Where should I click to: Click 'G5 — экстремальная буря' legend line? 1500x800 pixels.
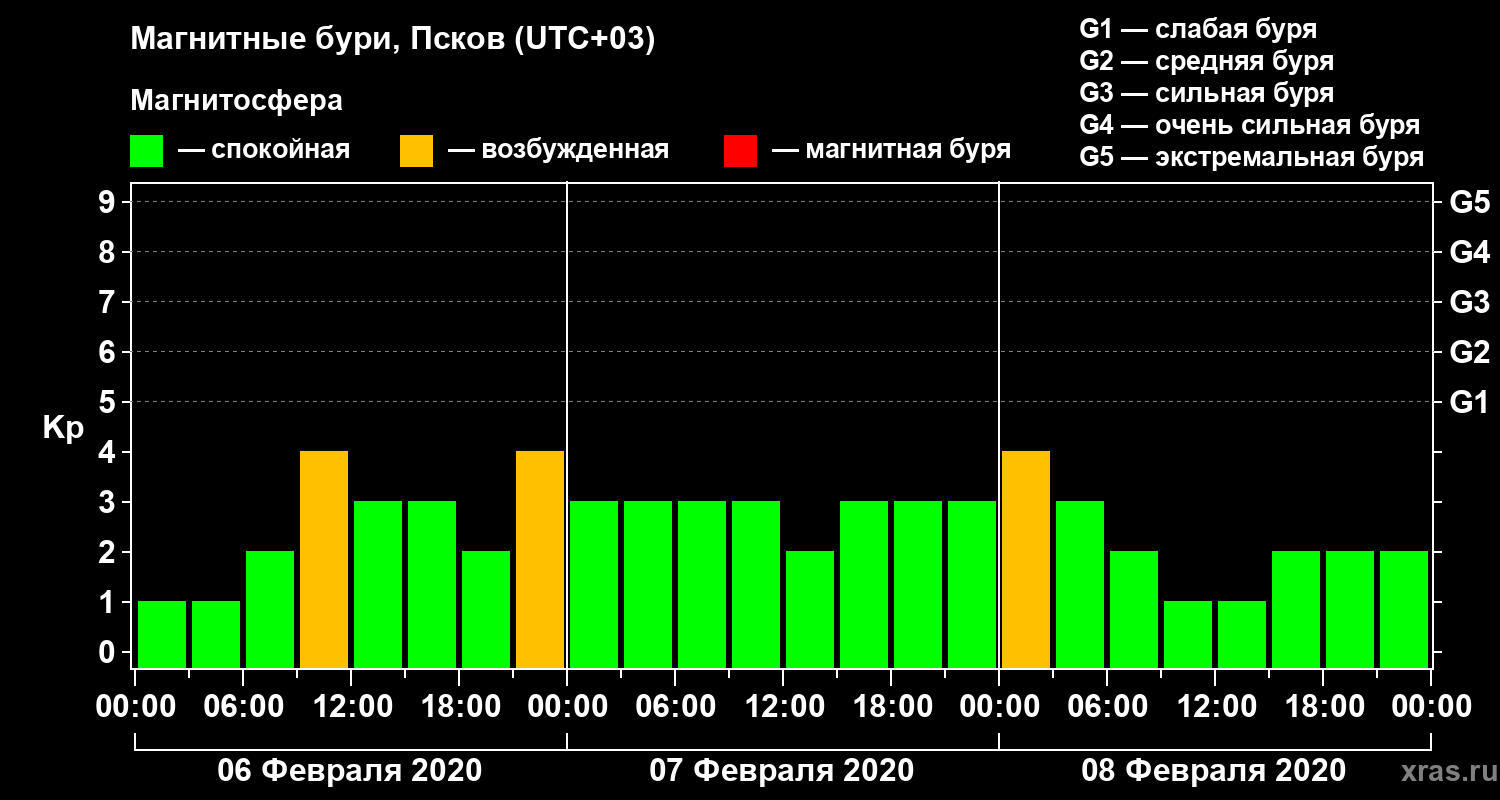(1252, 158)
